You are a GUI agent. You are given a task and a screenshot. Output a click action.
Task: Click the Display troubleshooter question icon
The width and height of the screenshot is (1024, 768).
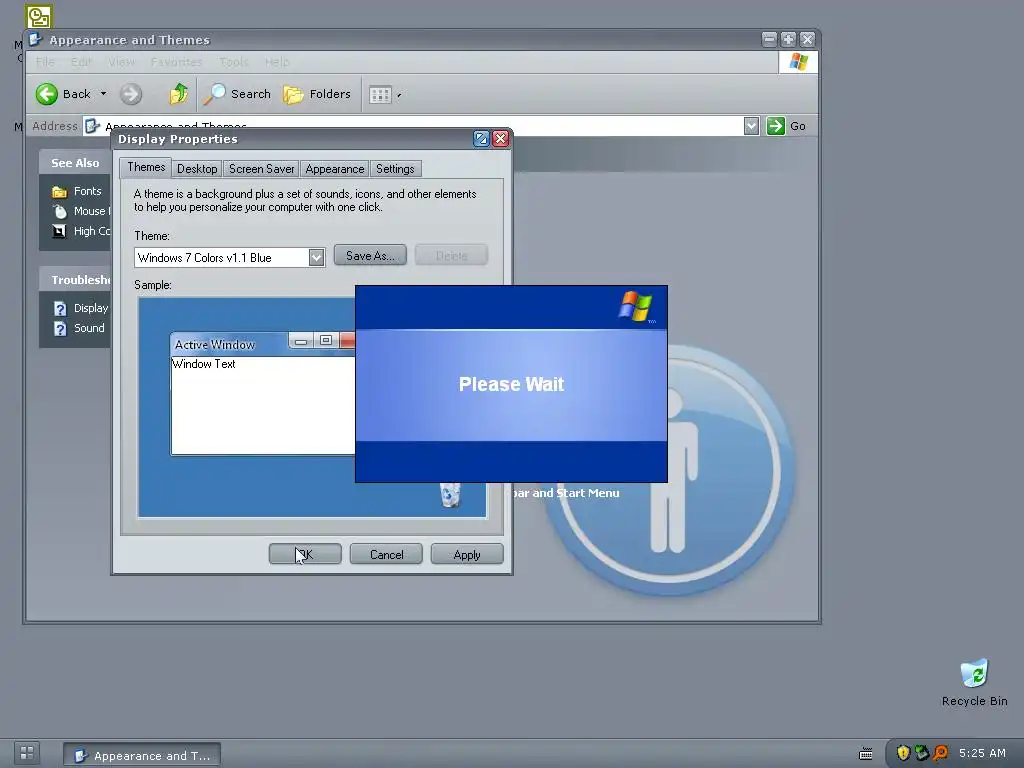coord(60,308)
